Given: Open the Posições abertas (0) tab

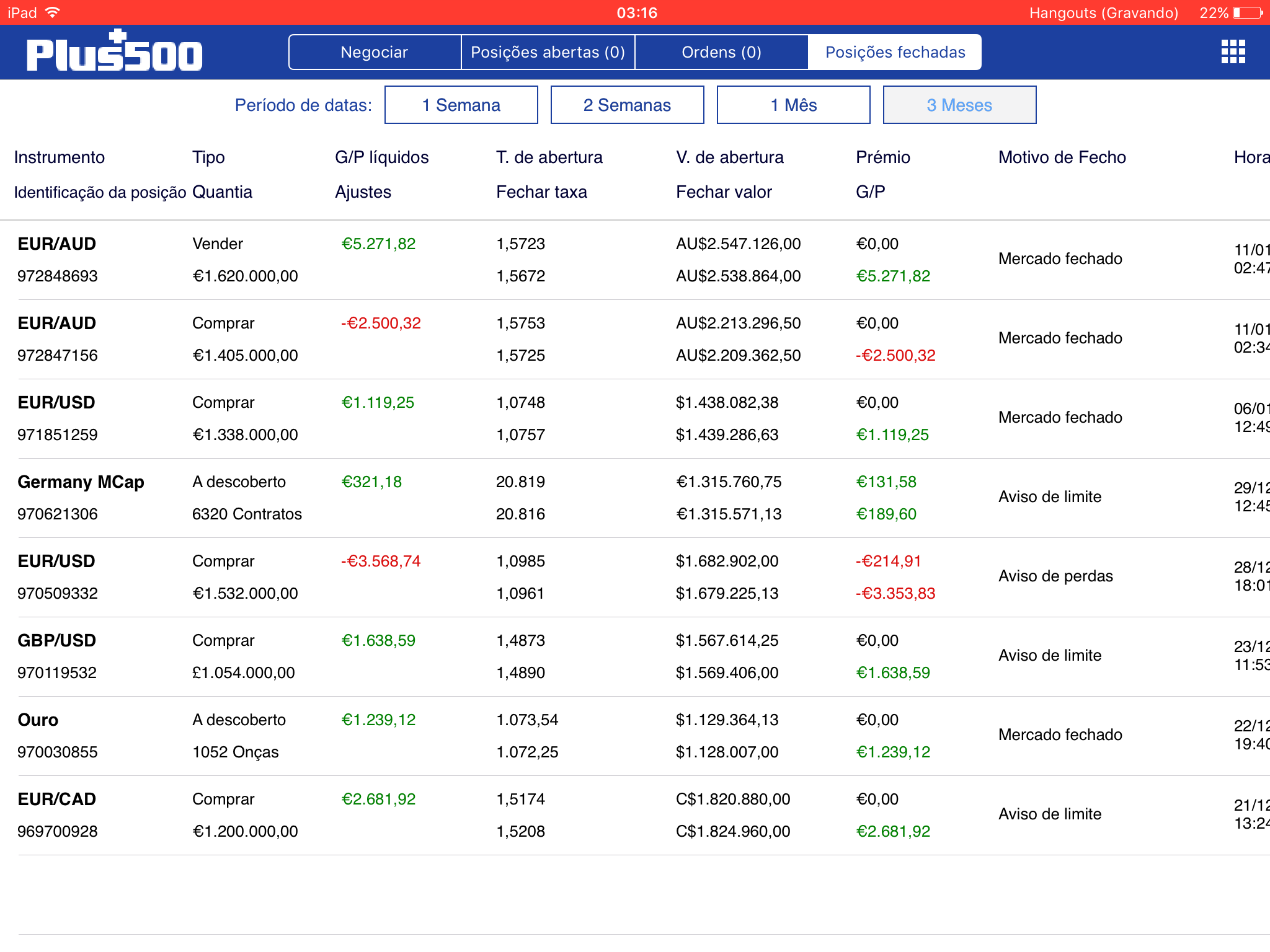Looking at the screenshot, I should tap(548, 52).
